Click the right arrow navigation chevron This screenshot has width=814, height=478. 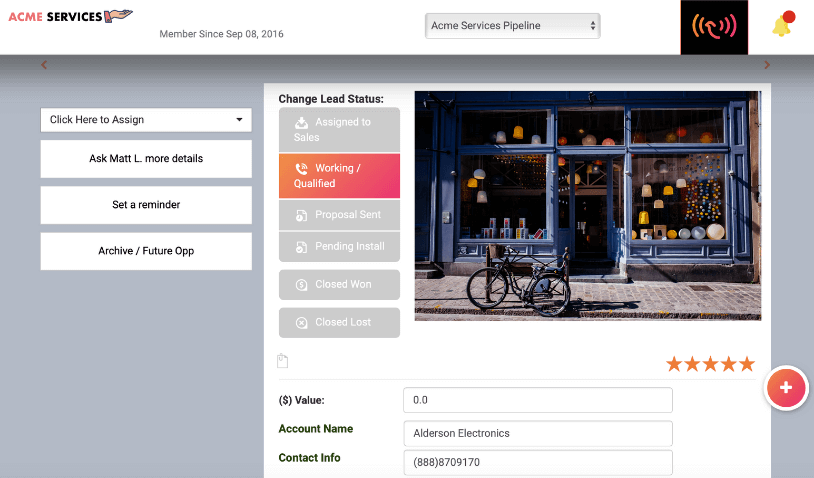click(767, 65)
